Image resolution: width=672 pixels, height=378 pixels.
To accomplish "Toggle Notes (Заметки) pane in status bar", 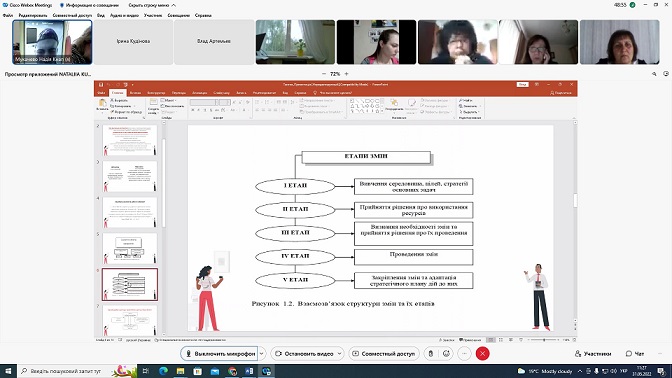I will [447, 340].
